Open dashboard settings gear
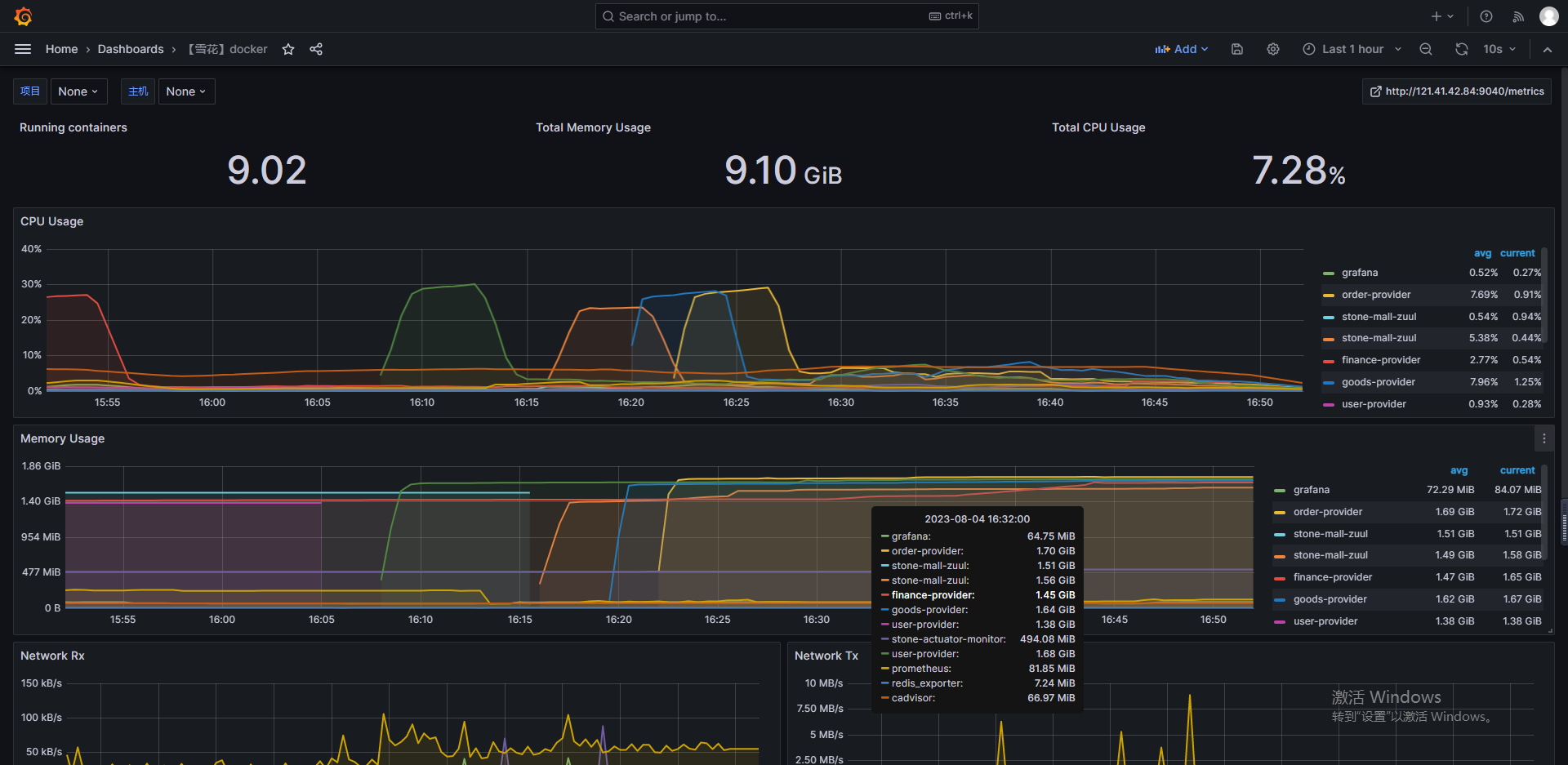The image size is (1568, 765). [x=1272, y=49]
